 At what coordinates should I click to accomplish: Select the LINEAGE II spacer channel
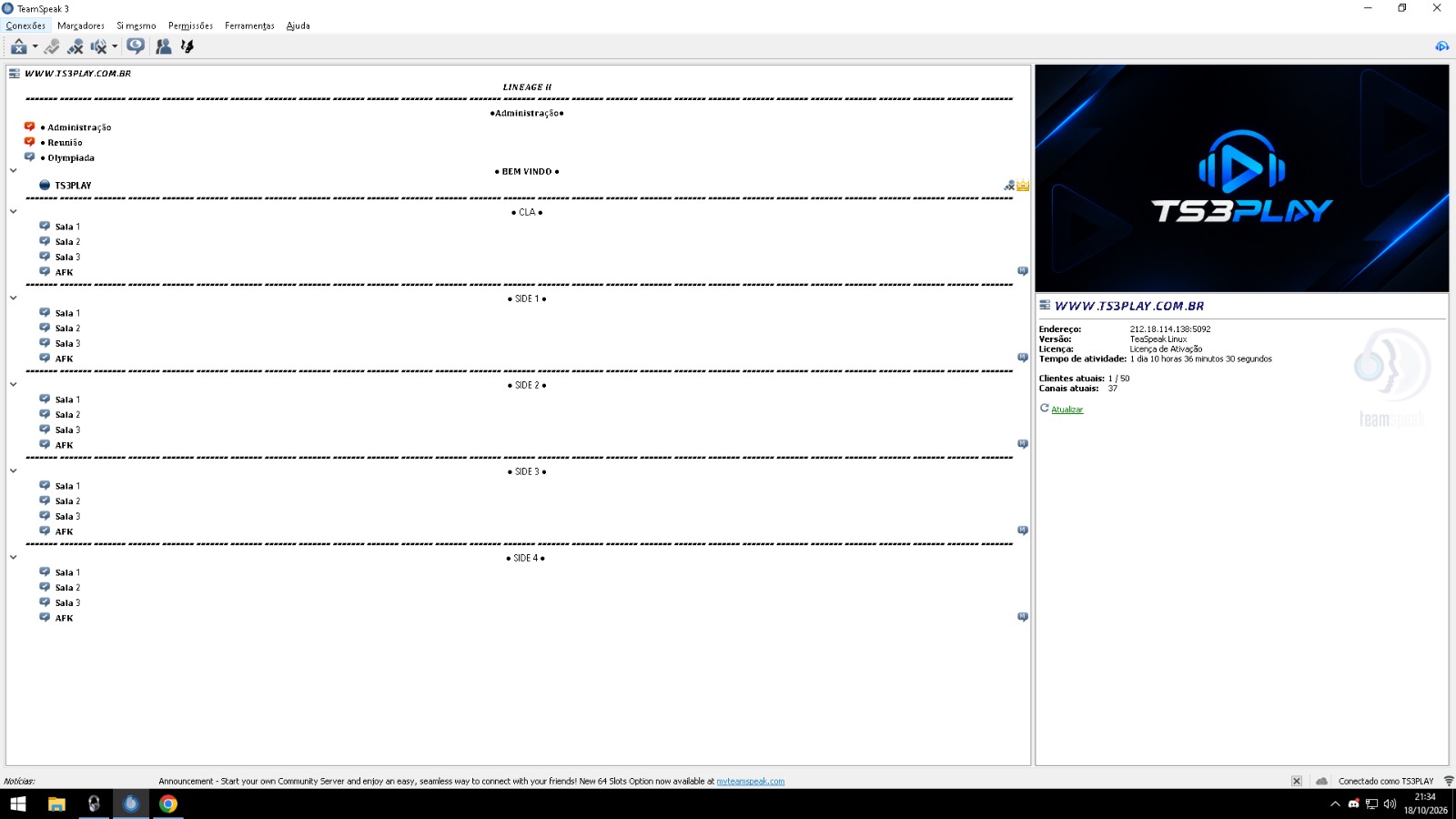pyautogui.click(x=527, y=87)
